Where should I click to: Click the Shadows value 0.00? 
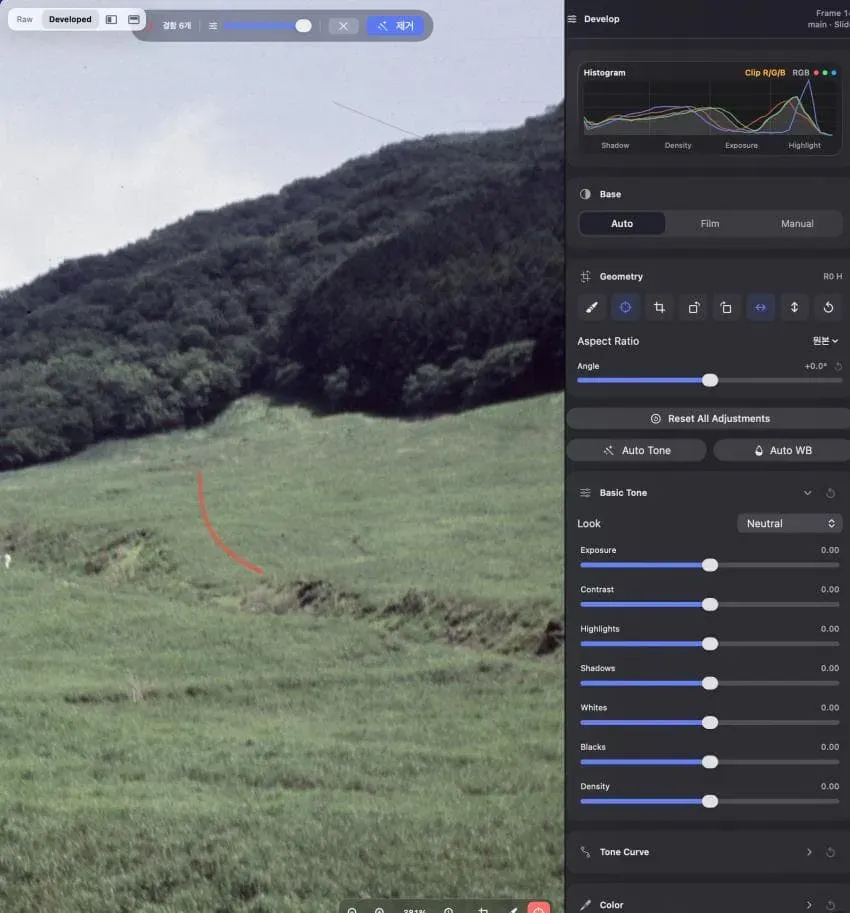(830, 668)
